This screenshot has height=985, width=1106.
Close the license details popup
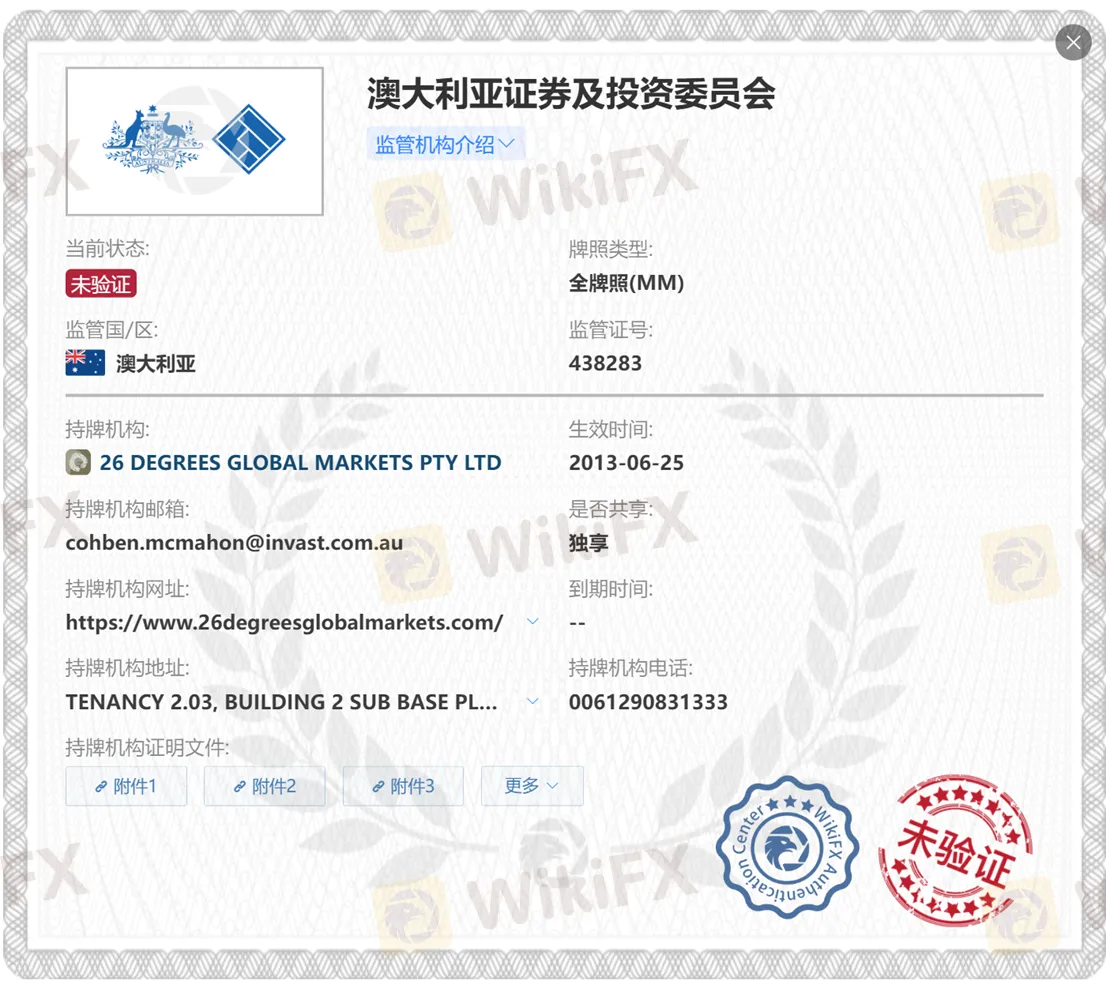[1073, 42]
